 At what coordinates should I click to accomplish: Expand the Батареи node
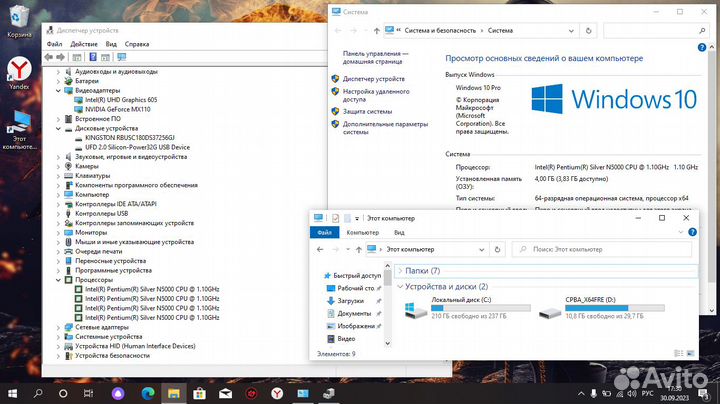tap(58, 81)
